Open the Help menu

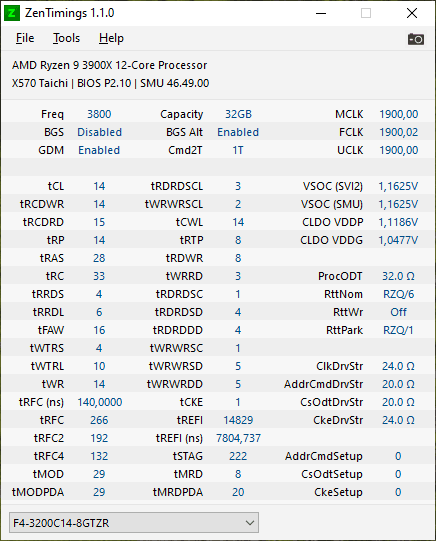click(x=111, y=38)
